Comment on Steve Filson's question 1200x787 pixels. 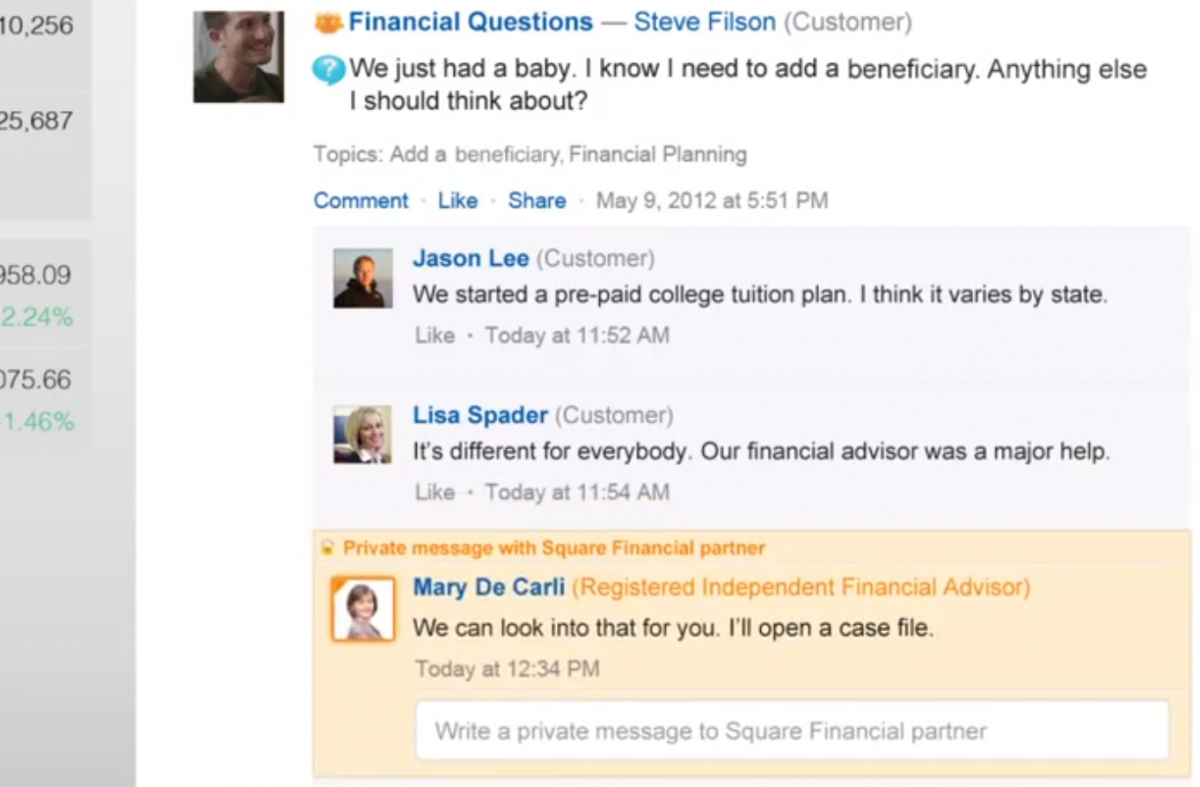pos(360,200)
